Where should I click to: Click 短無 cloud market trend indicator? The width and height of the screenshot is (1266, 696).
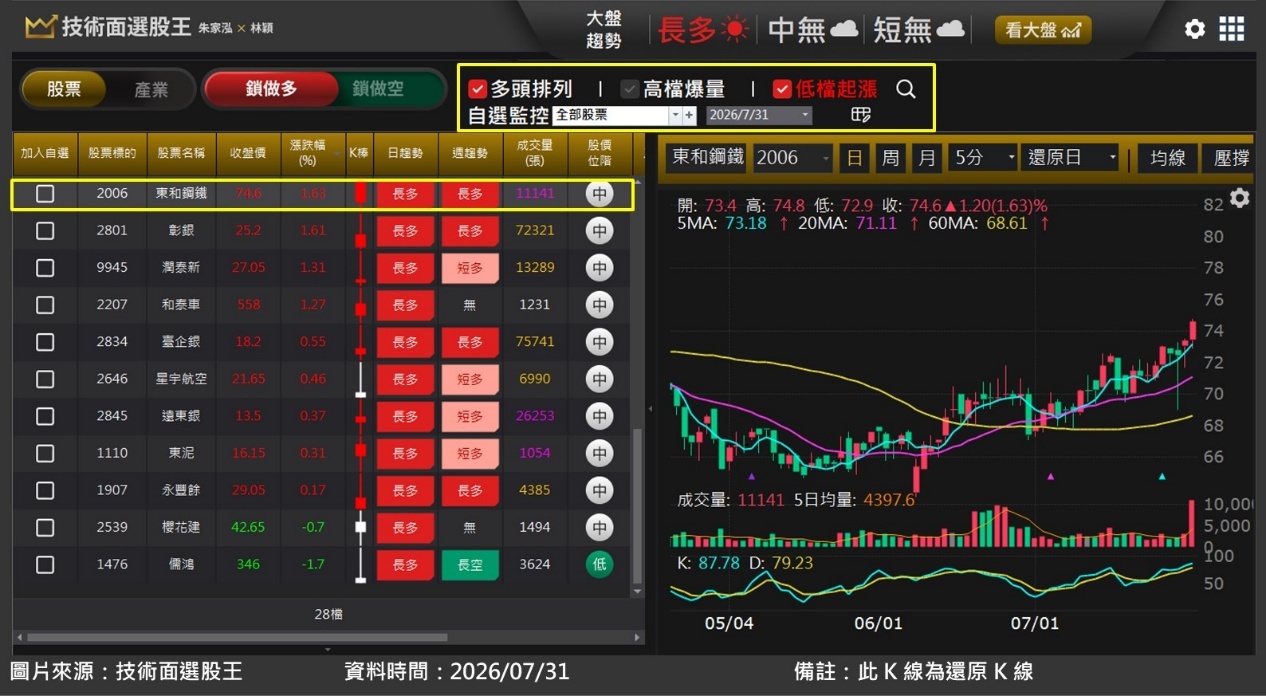tap(919, 30)
